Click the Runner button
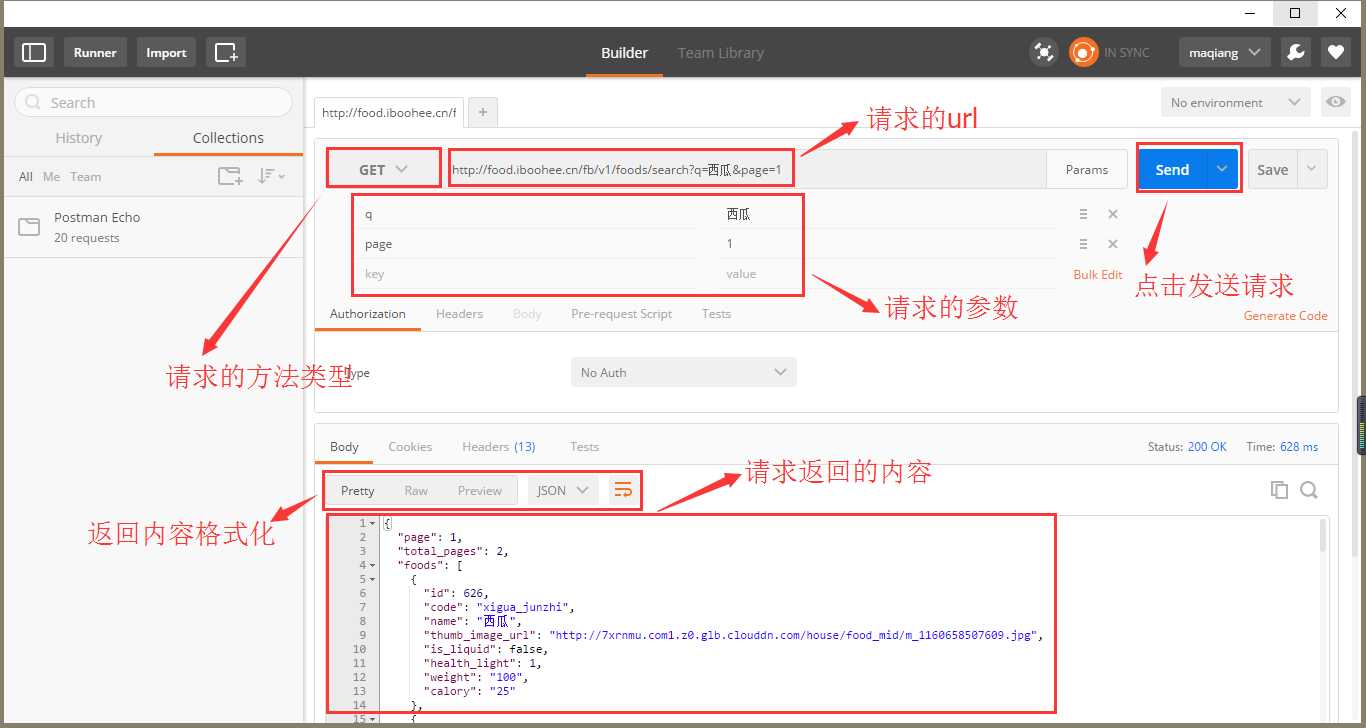 point(95,52)
